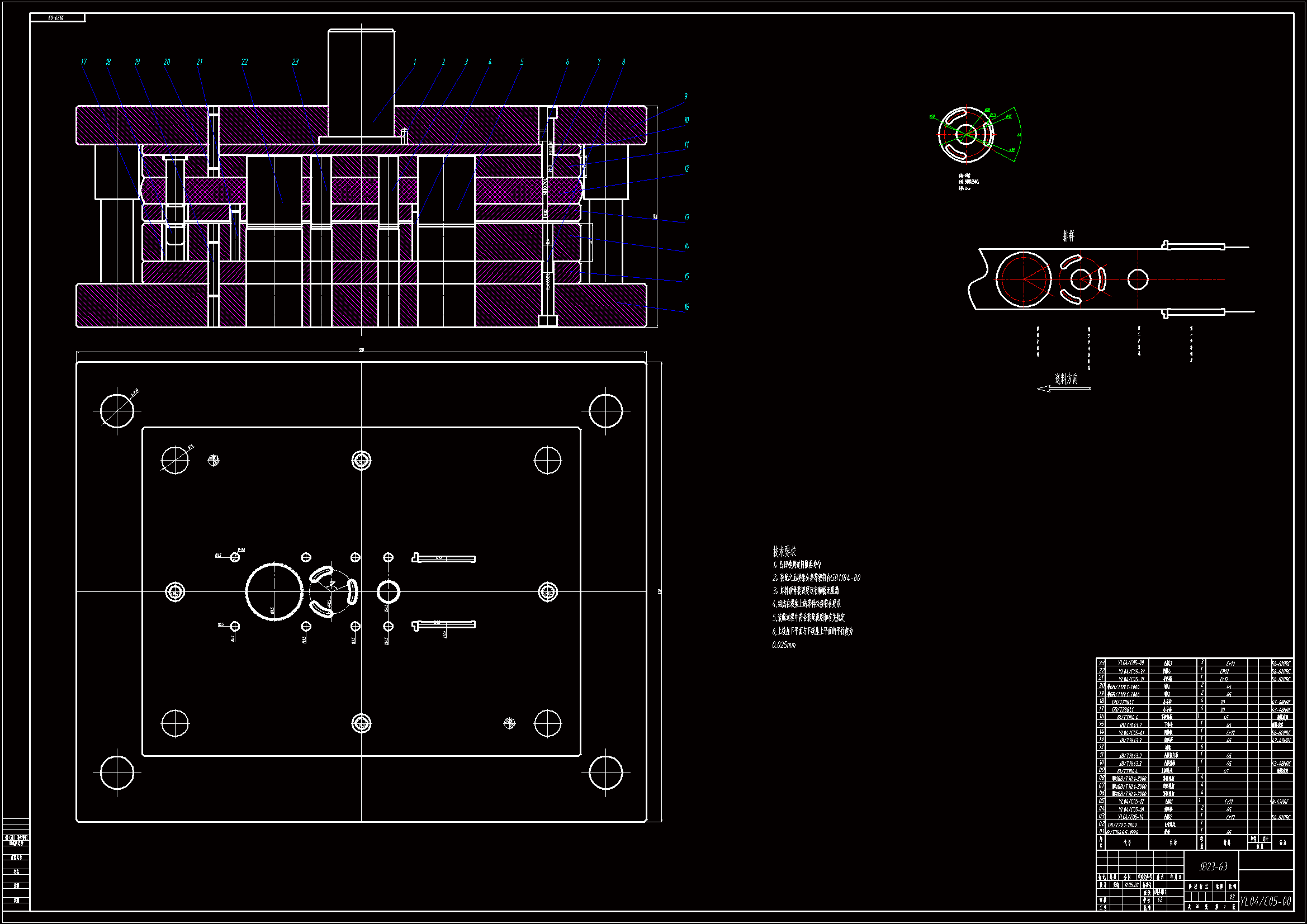The width and height of the screenshot is (1307, 924).
Task: Click the large red circle in strip layout
Action: [1024, 279]
